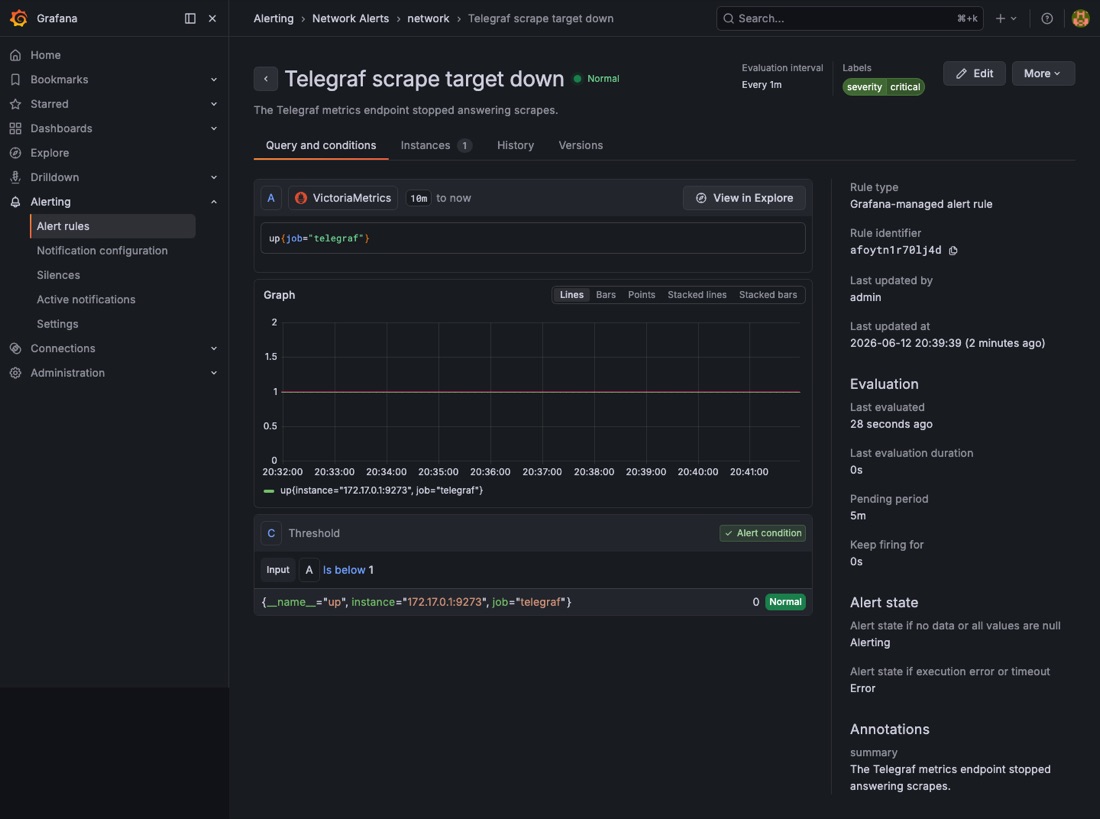Go to Network Alerts breadcrumb
The width and height of the screenshot is (1100, 819).
(x=350, y=18)
